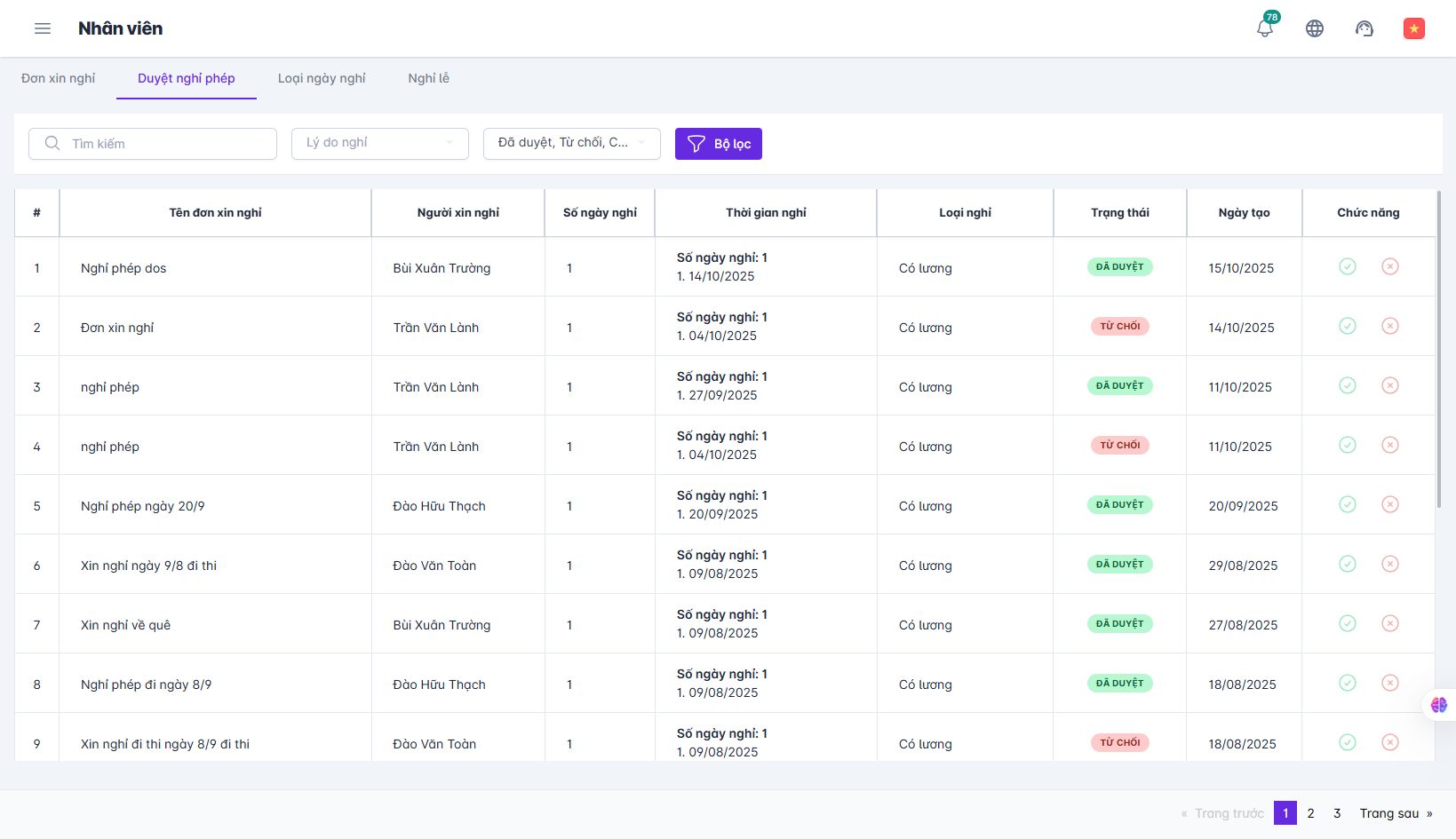Open the headset support icon
Image resolution: width=1456 pixels, height=839 pixels.
1365,28
